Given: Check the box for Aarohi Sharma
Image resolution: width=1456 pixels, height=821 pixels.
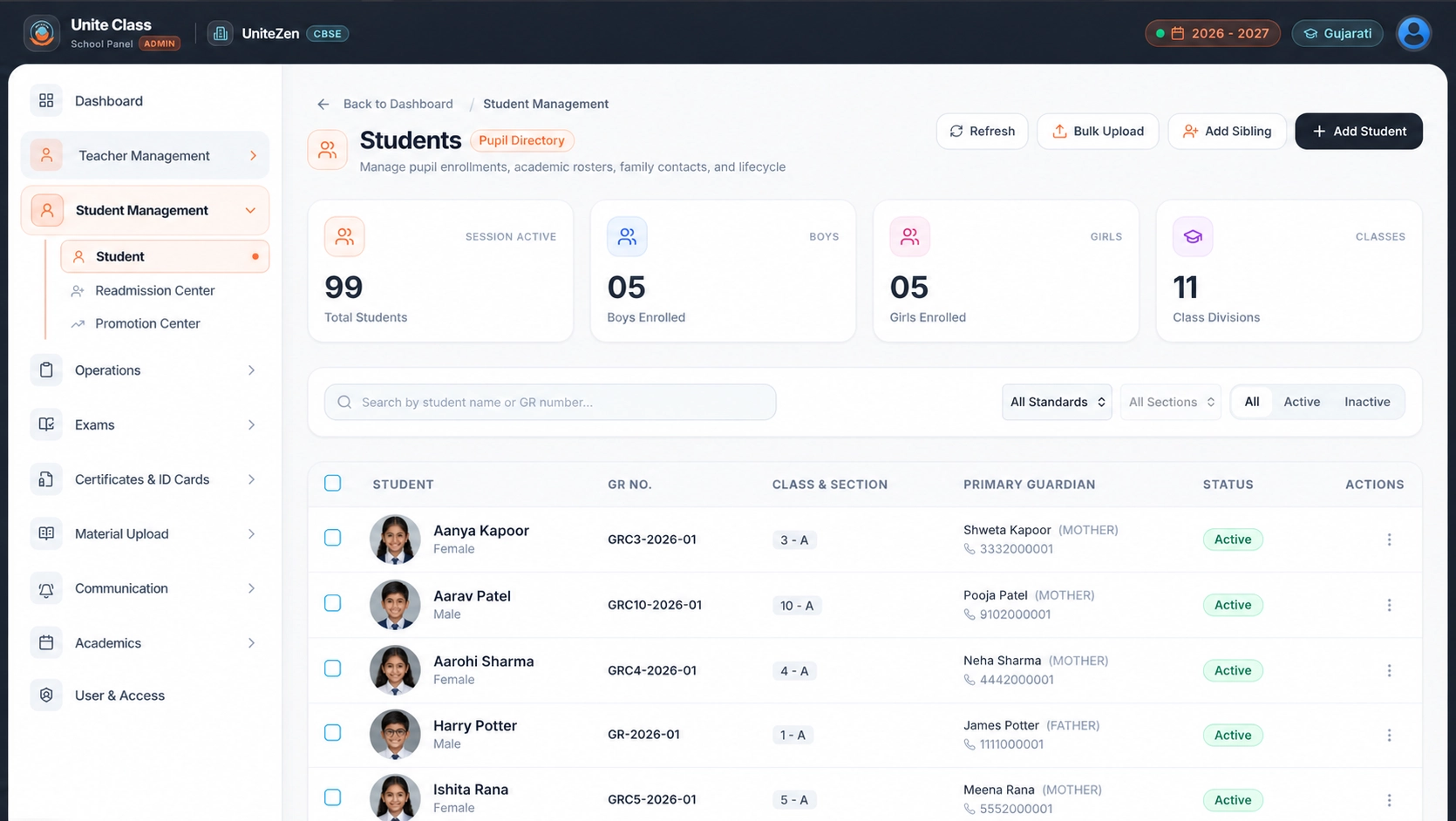Looking at the screenshot, I should click(333, 668).
